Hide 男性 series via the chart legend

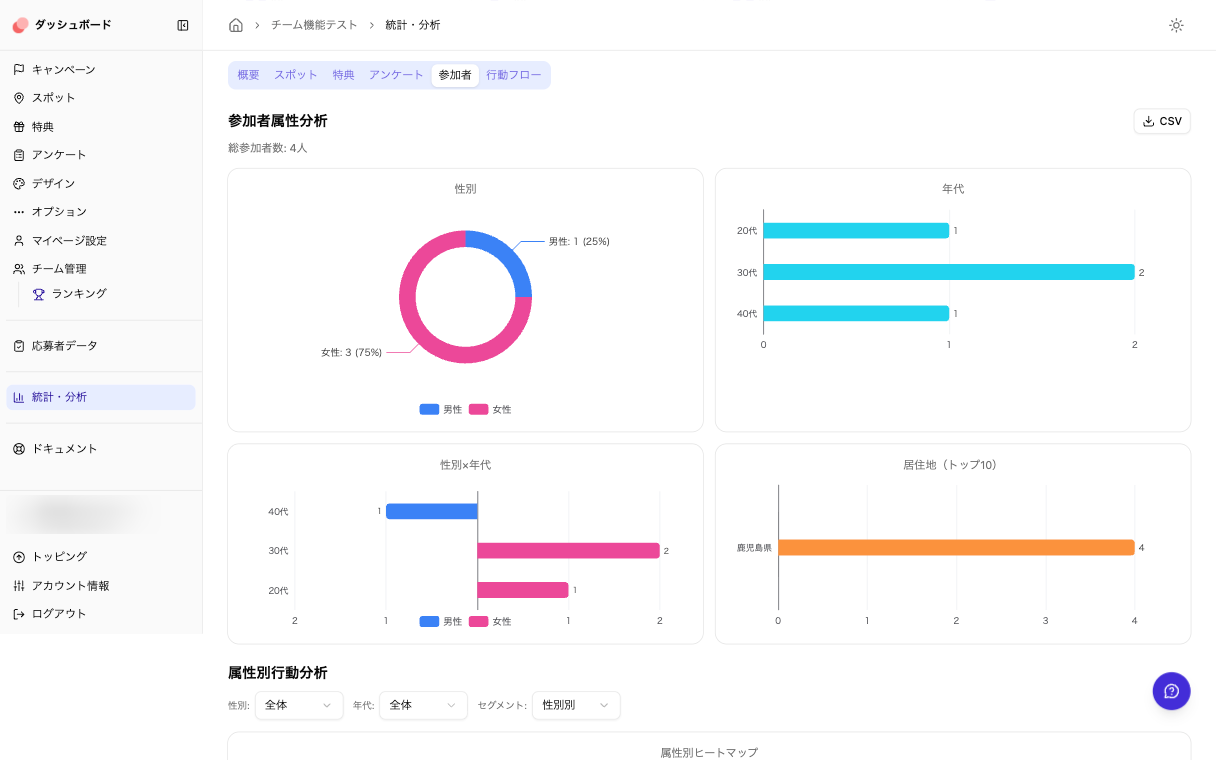pyautogui.click(x=443, y=409)
